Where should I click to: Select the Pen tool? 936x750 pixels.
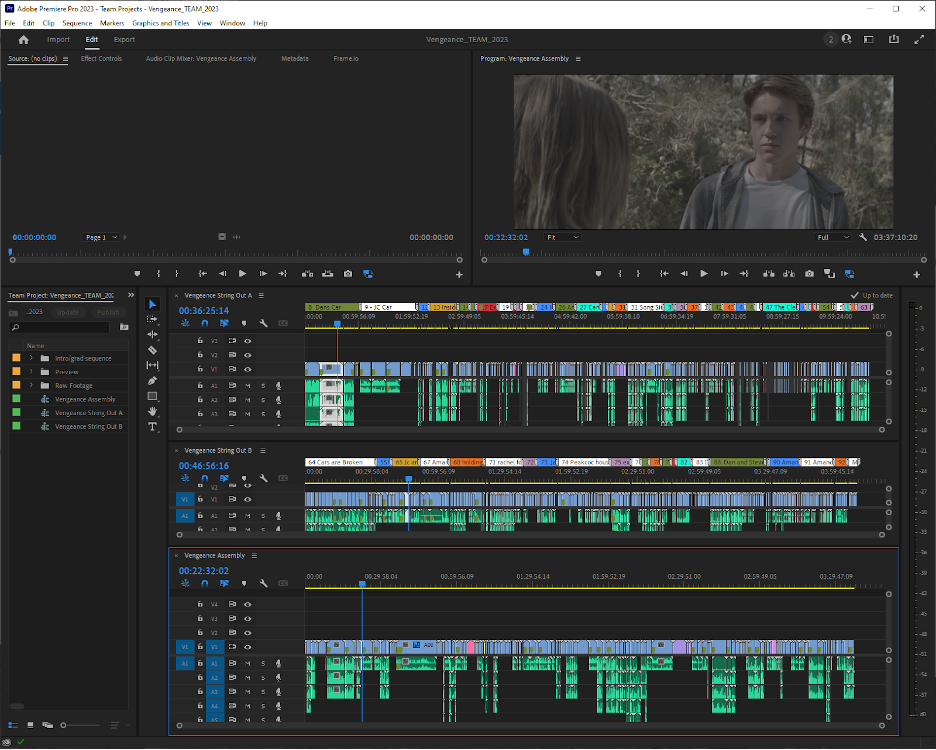[152, 380]
